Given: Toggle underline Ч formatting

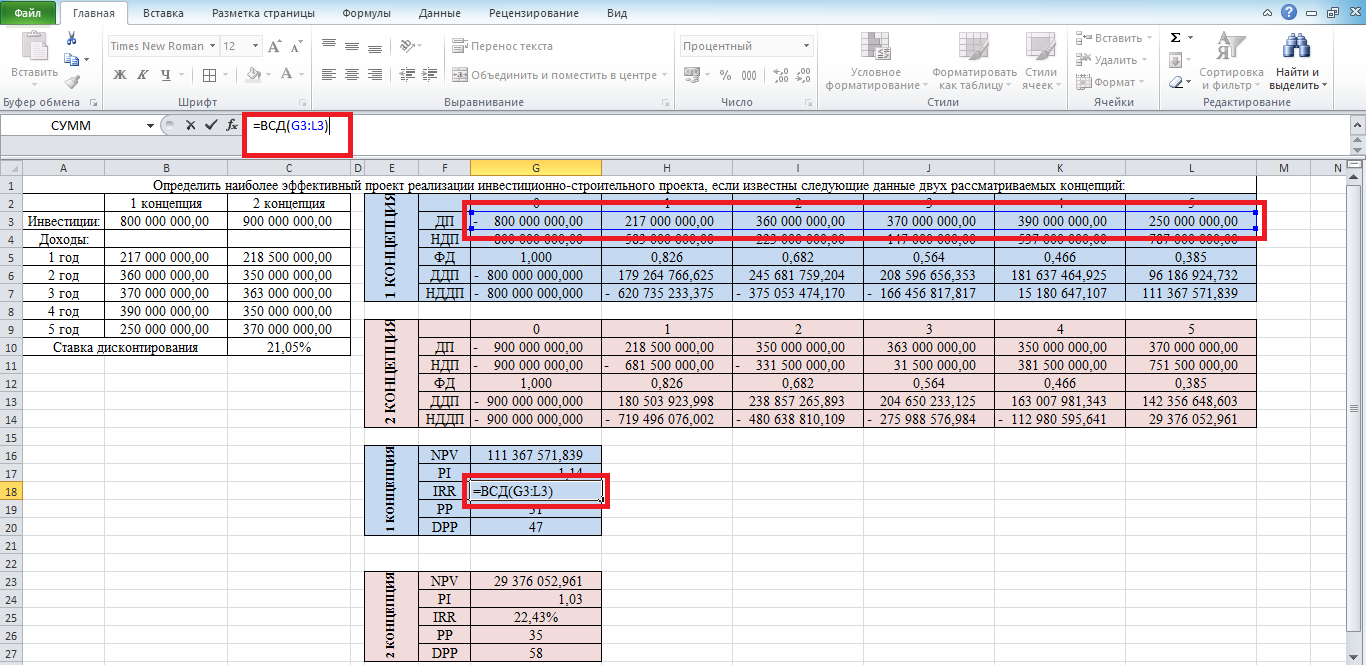Looking at the screenshot, I should point(165,75).
